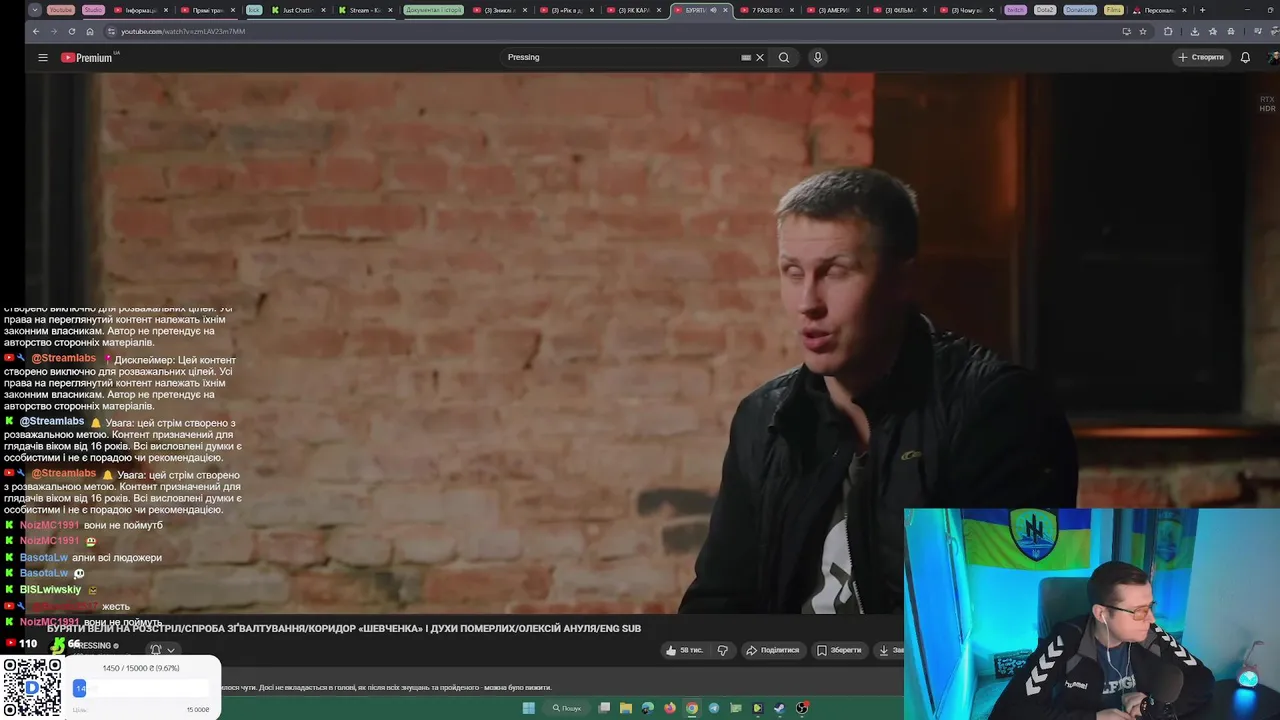Image resolution: width=1280 pixels, height=720 pixels.
Task: Clear the search box text with X
Action: (760, 57)
